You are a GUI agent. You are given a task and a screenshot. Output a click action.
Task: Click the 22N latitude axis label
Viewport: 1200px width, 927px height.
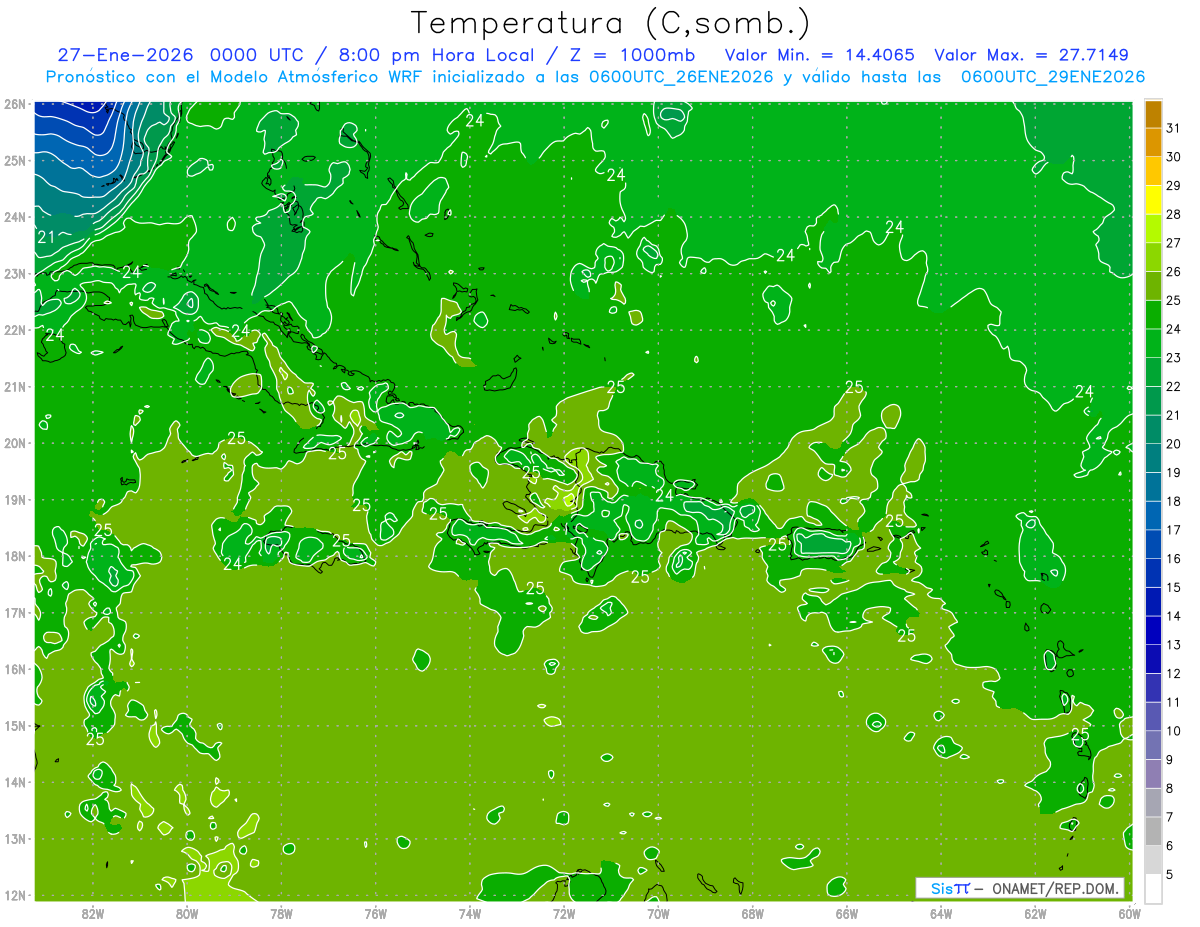(x=14, y=330)
